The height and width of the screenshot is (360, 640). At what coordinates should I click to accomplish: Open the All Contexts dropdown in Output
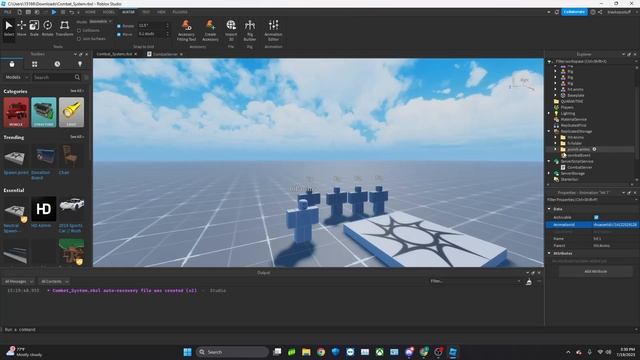click(54, 282)
